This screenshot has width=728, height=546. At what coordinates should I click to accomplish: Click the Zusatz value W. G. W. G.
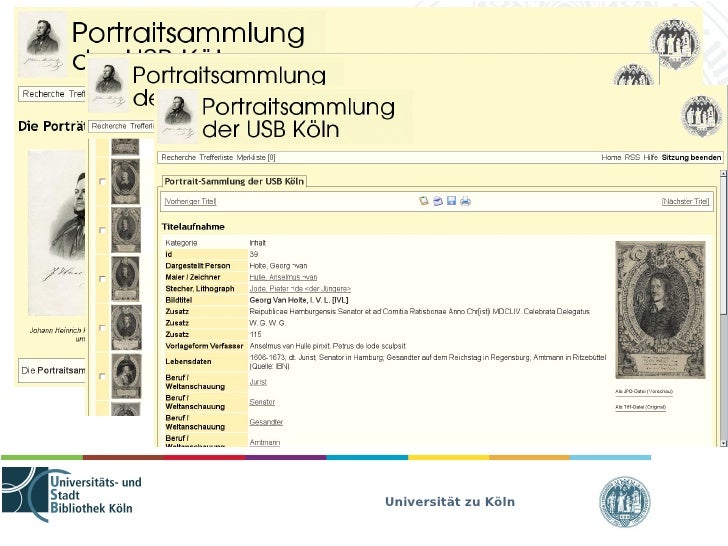(267, 323)
